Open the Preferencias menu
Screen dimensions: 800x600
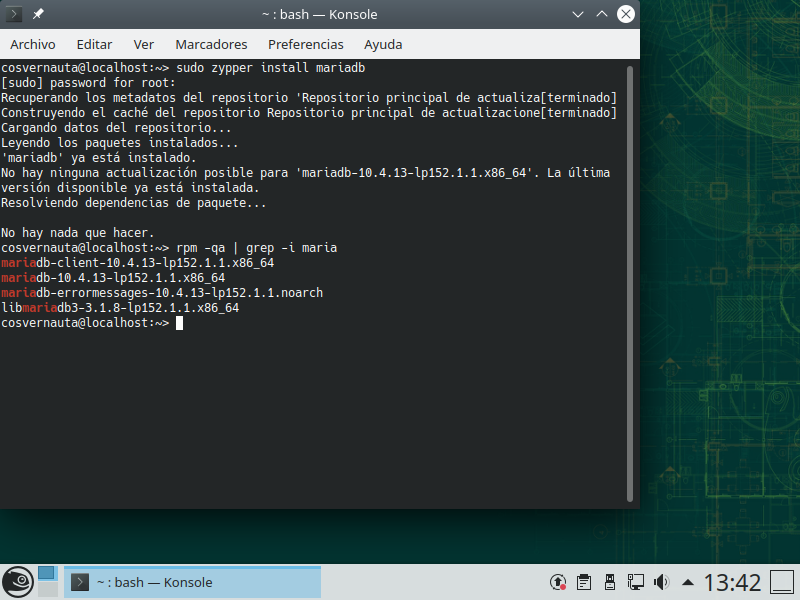point(306,44)
